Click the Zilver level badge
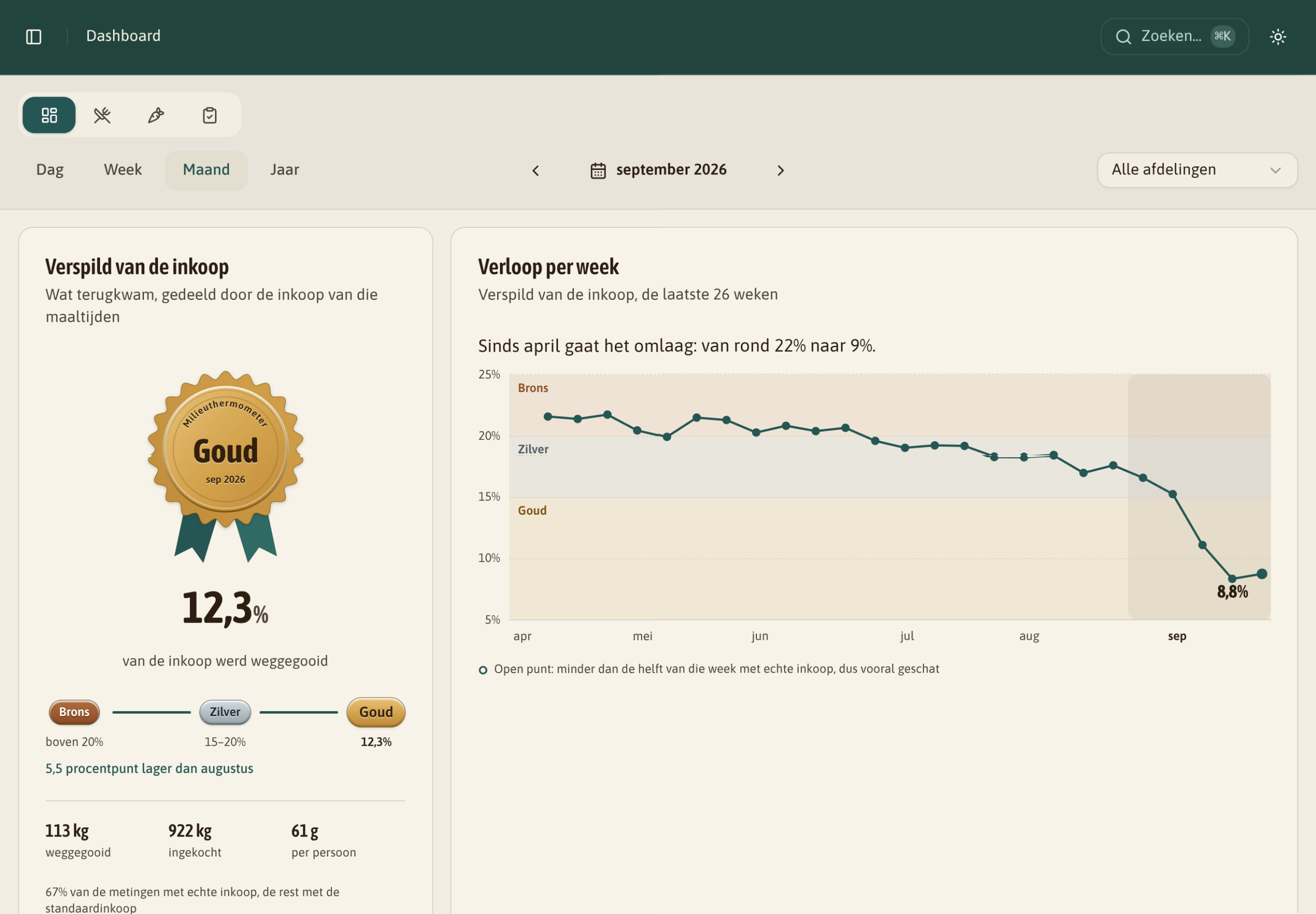The image size is (1316, 914). 225,712
